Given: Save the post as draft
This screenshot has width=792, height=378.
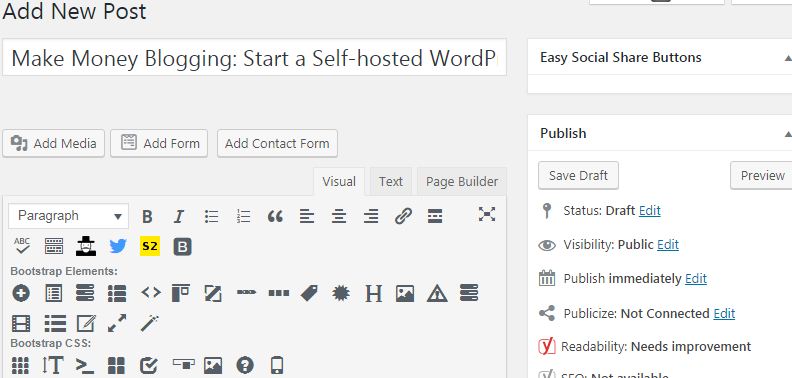Looking at the screenshot, I should [578, 175].
